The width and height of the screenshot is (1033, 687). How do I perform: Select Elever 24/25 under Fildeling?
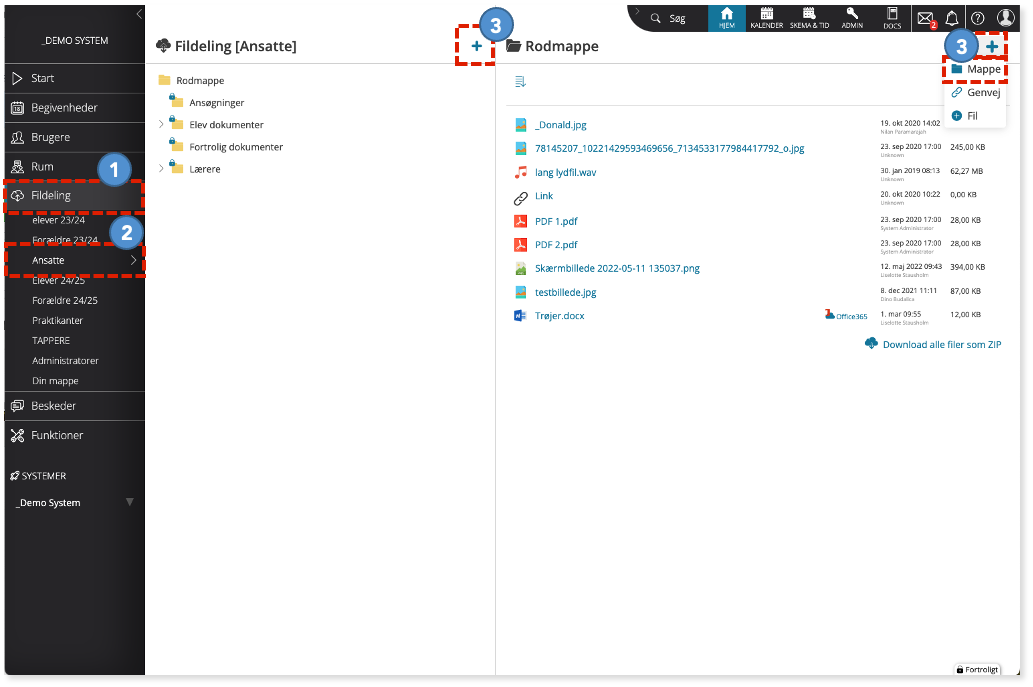pos(58,281)
